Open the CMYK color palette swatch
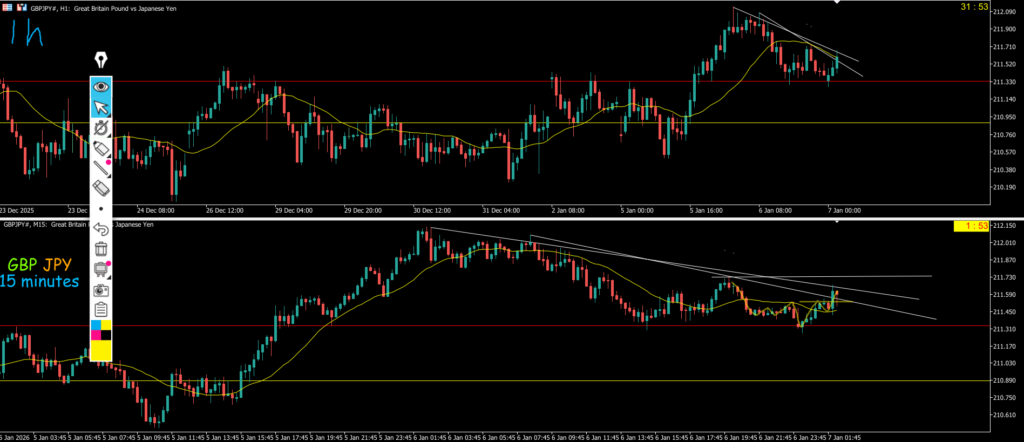Image resolution: width=1024 pixels, height=442 pixels. click(101, 330)
